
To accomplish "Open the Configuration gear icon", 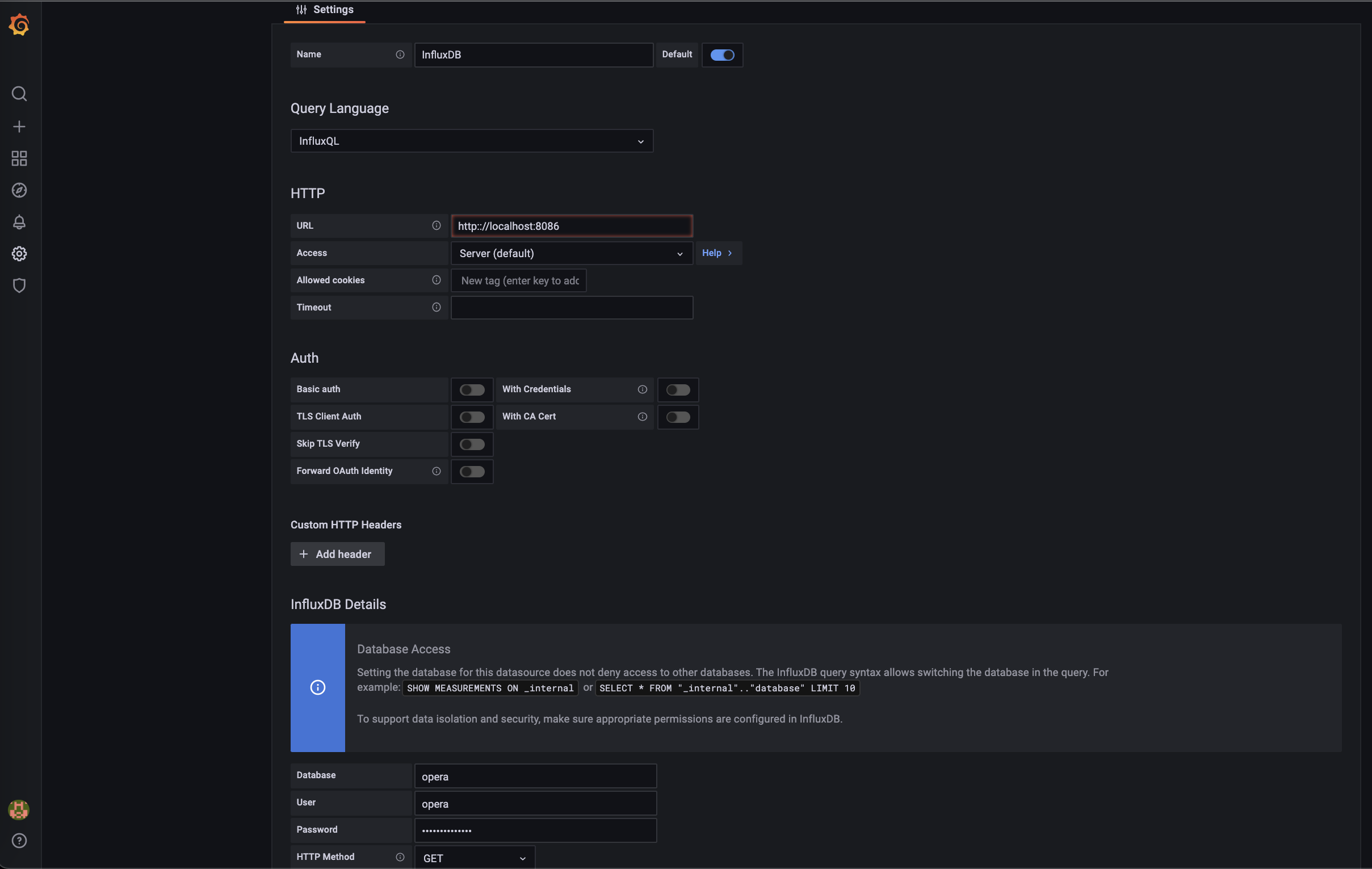I will point(19,254).
